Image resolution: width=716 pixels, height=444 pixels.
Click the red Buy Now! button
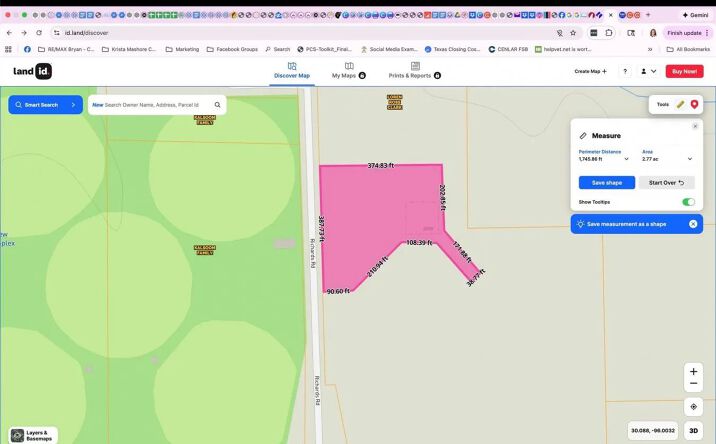[684, 71]
